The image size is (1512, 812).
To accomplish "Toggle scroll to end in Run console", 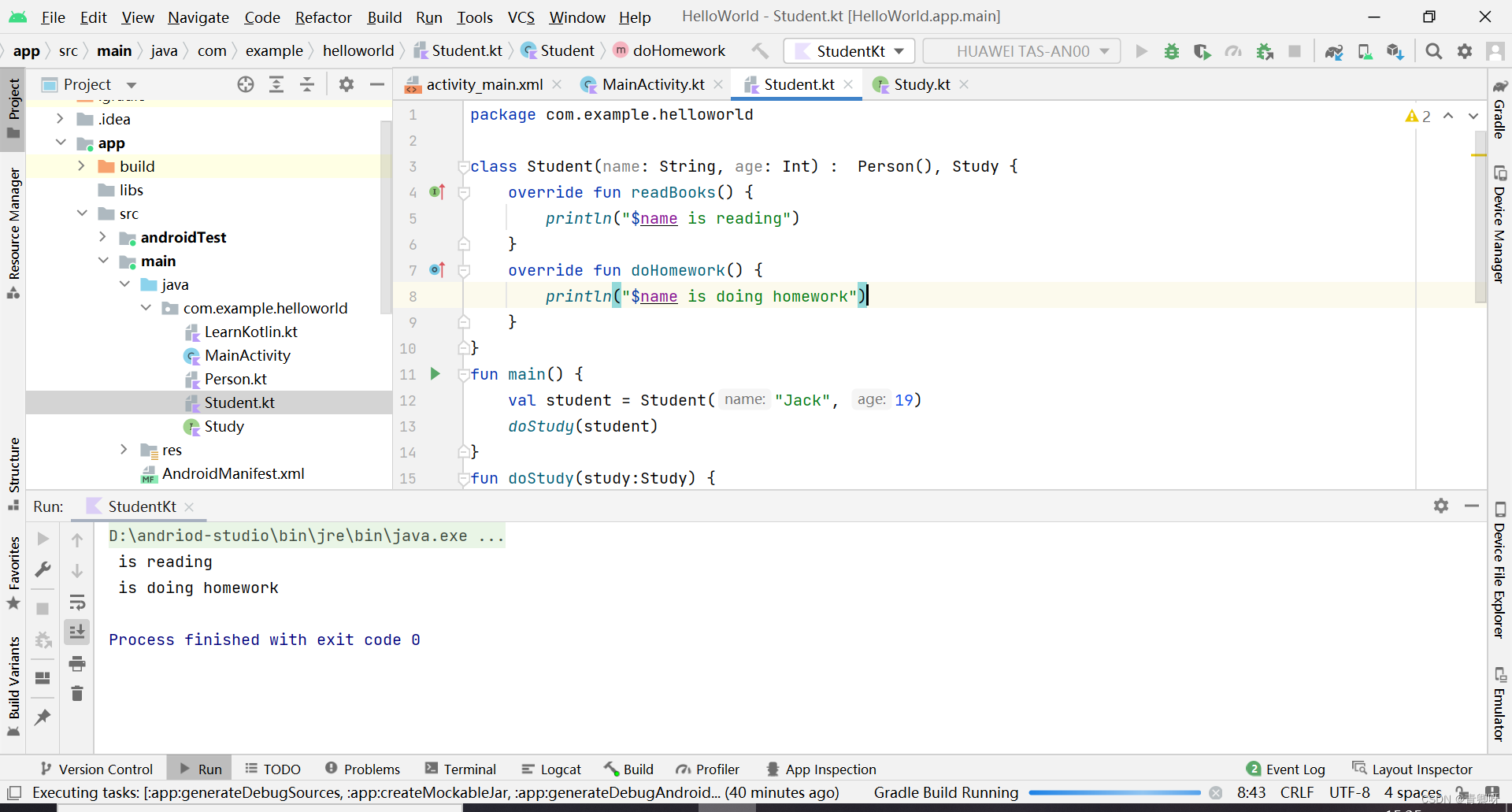I will pos(77,632).
